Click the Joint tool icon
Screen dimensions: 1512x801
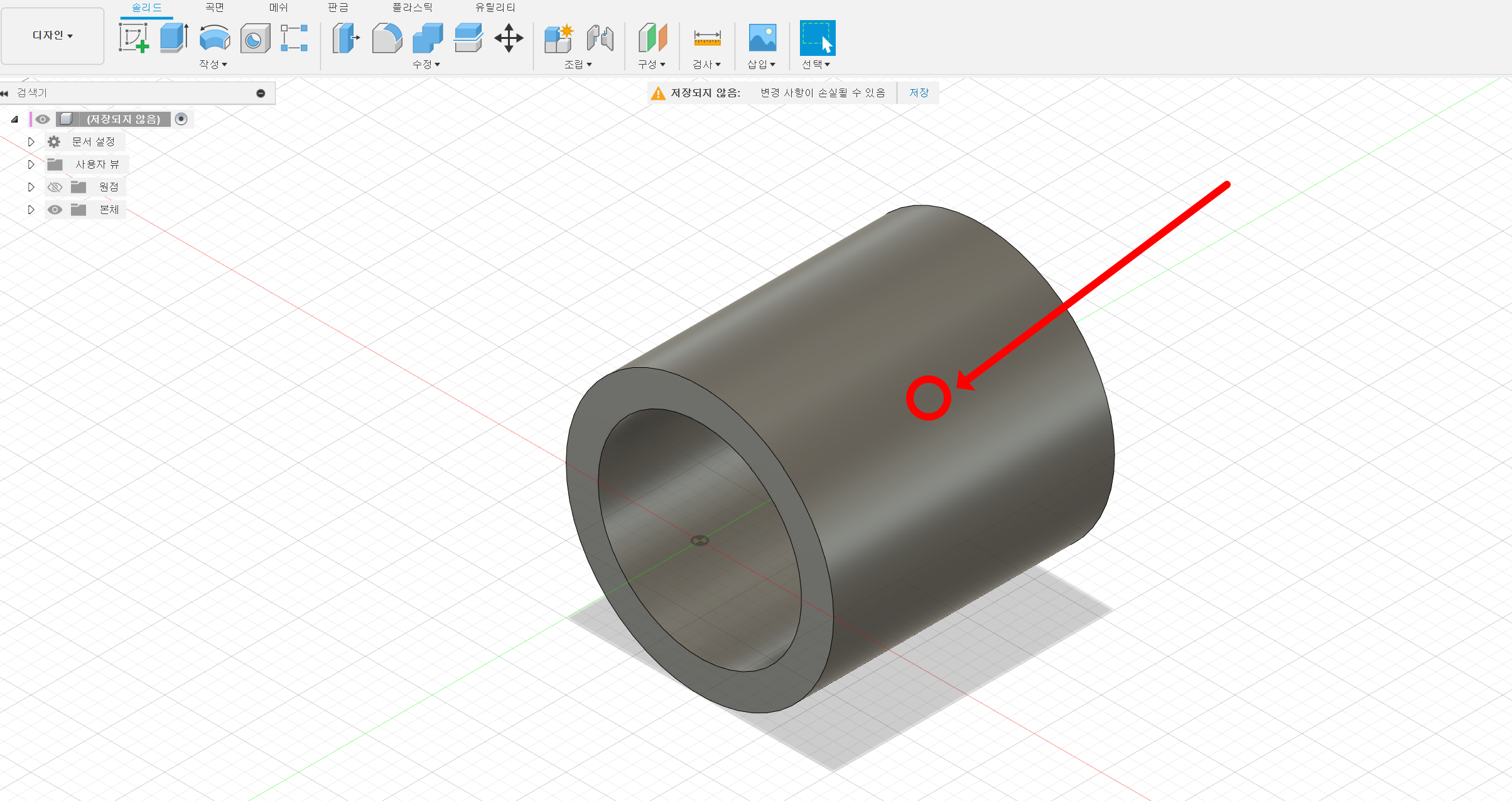tap(600, 38)
